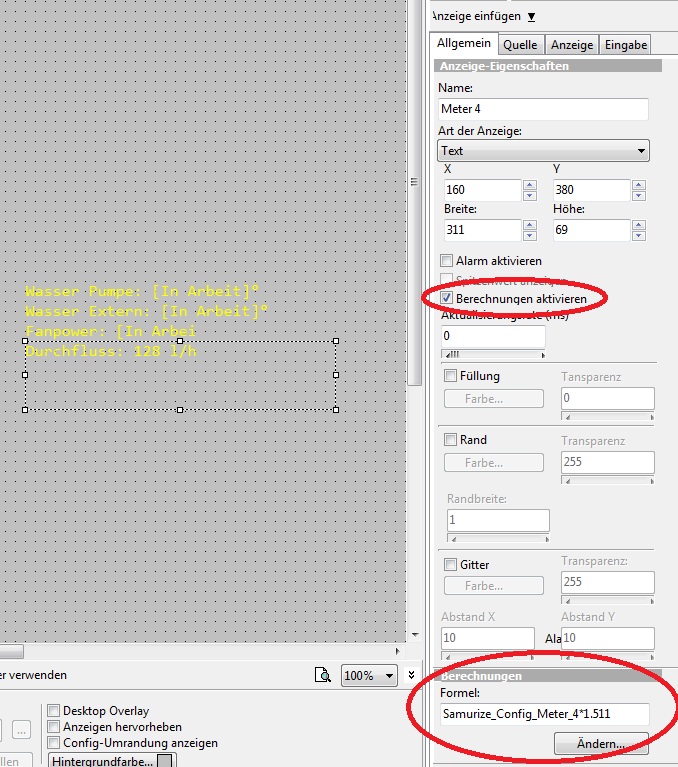Screen dimensions: 678x767
Task: Adjust the Füllung transparency slider
Action: [608, 417]
